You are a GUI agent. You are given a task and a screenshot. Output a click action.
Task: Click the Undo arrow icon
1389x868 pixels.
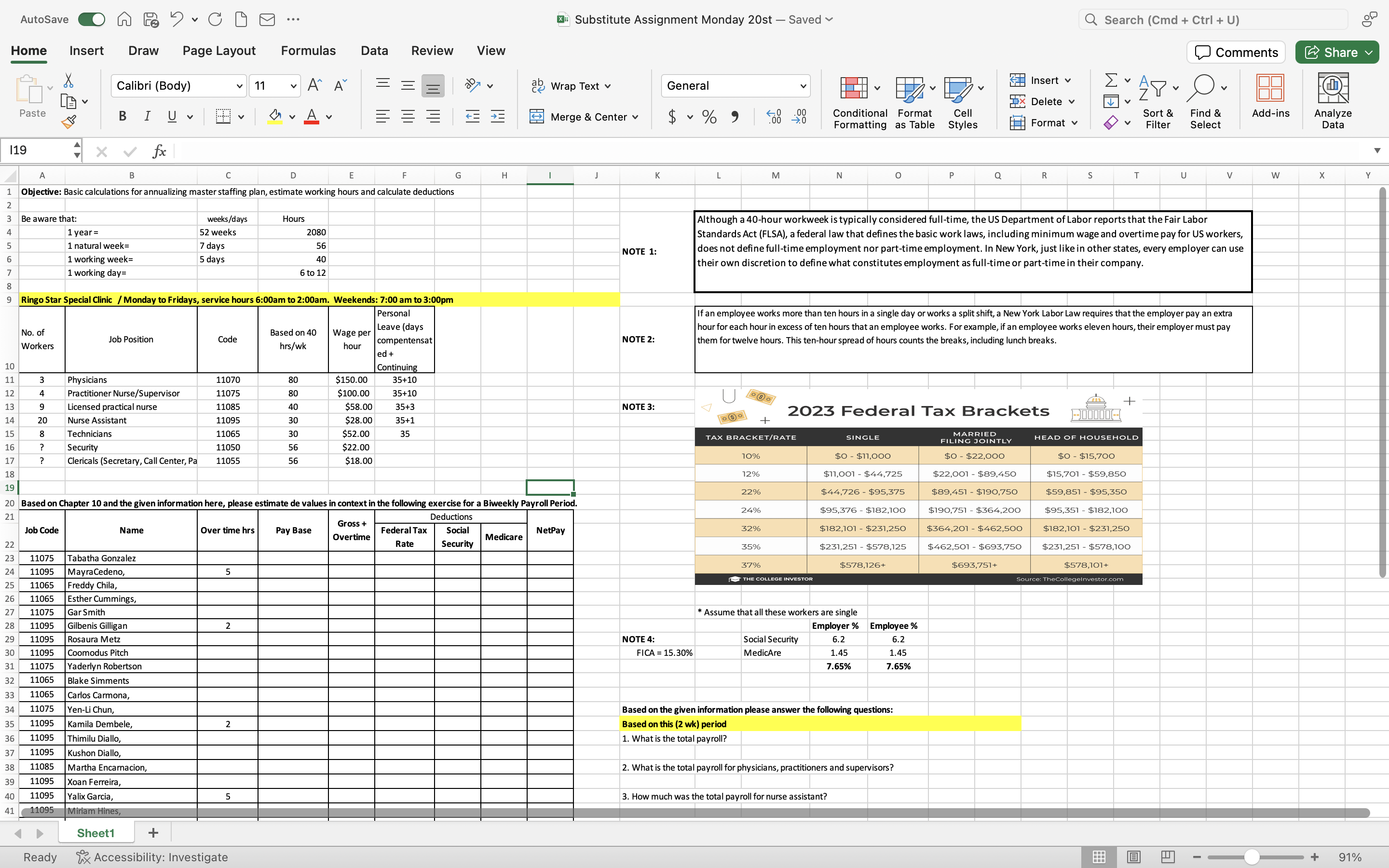[177, 19]
